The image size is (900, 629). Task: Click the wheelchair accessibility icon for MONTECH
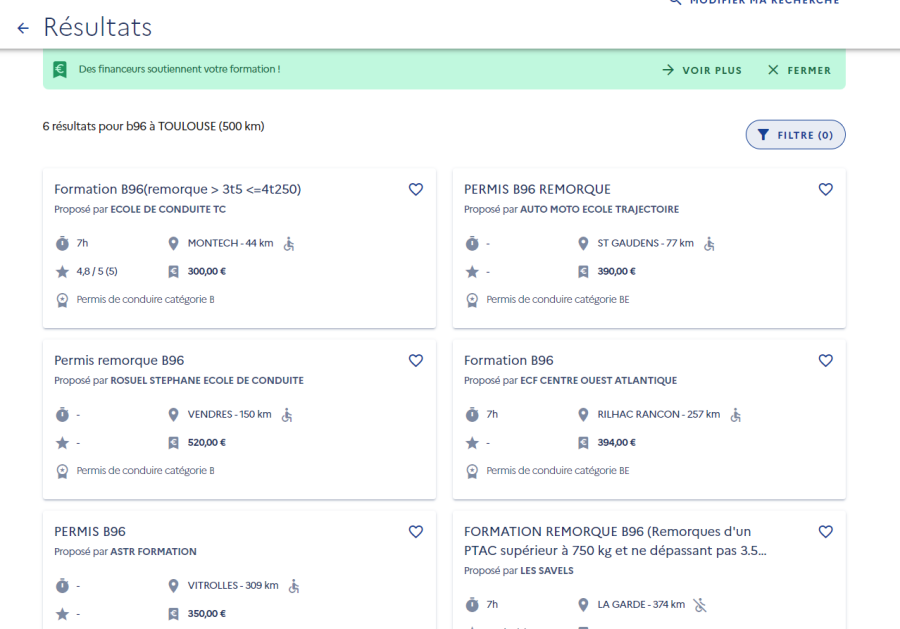click(x=289, y=243)
